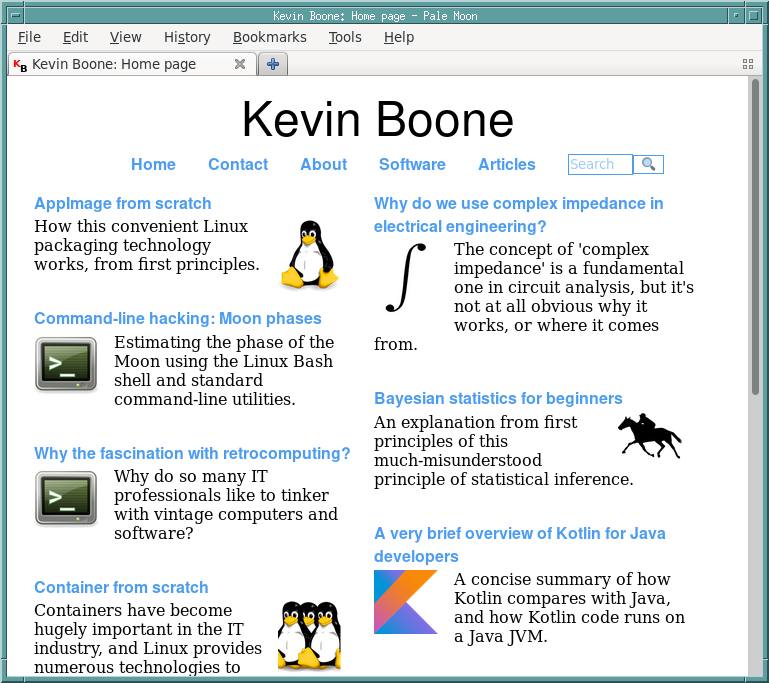Click the three penguins icon beside Container article
Screen dimensions: 769x683
[309, 635]
